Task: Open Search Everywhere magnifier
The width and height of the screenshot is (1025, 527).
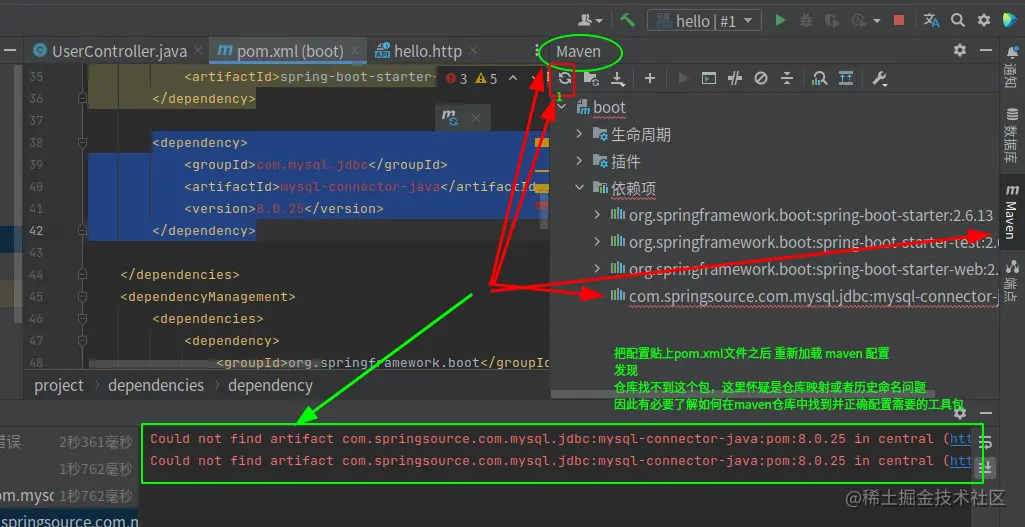Action: coord(958,20)
